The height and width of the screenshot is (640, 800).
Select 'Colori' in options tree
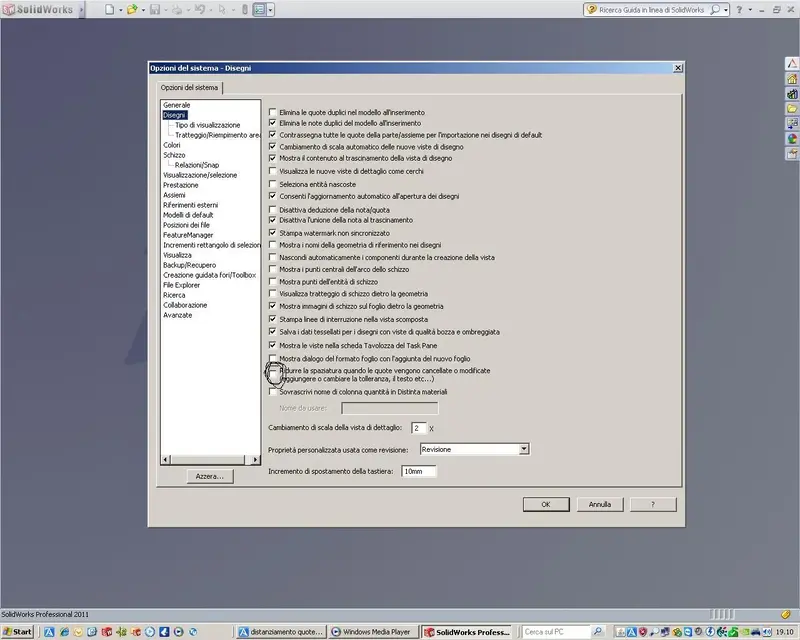coord(171,145)
